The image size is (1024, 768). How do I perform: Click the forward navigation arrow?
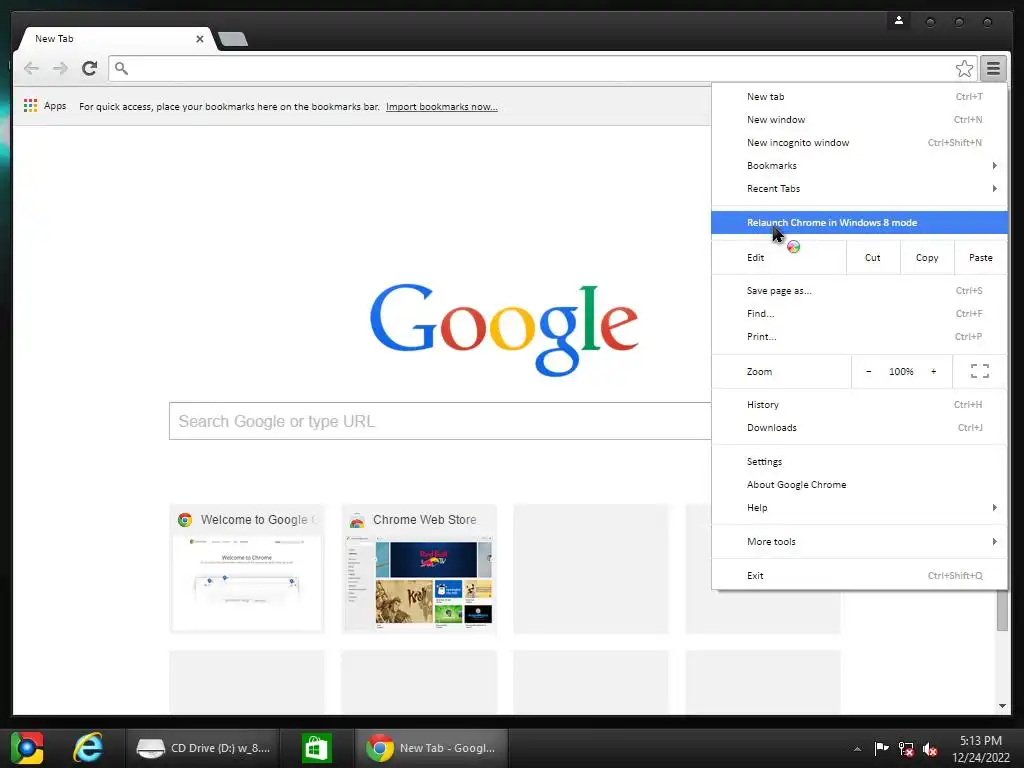[60, 68]
